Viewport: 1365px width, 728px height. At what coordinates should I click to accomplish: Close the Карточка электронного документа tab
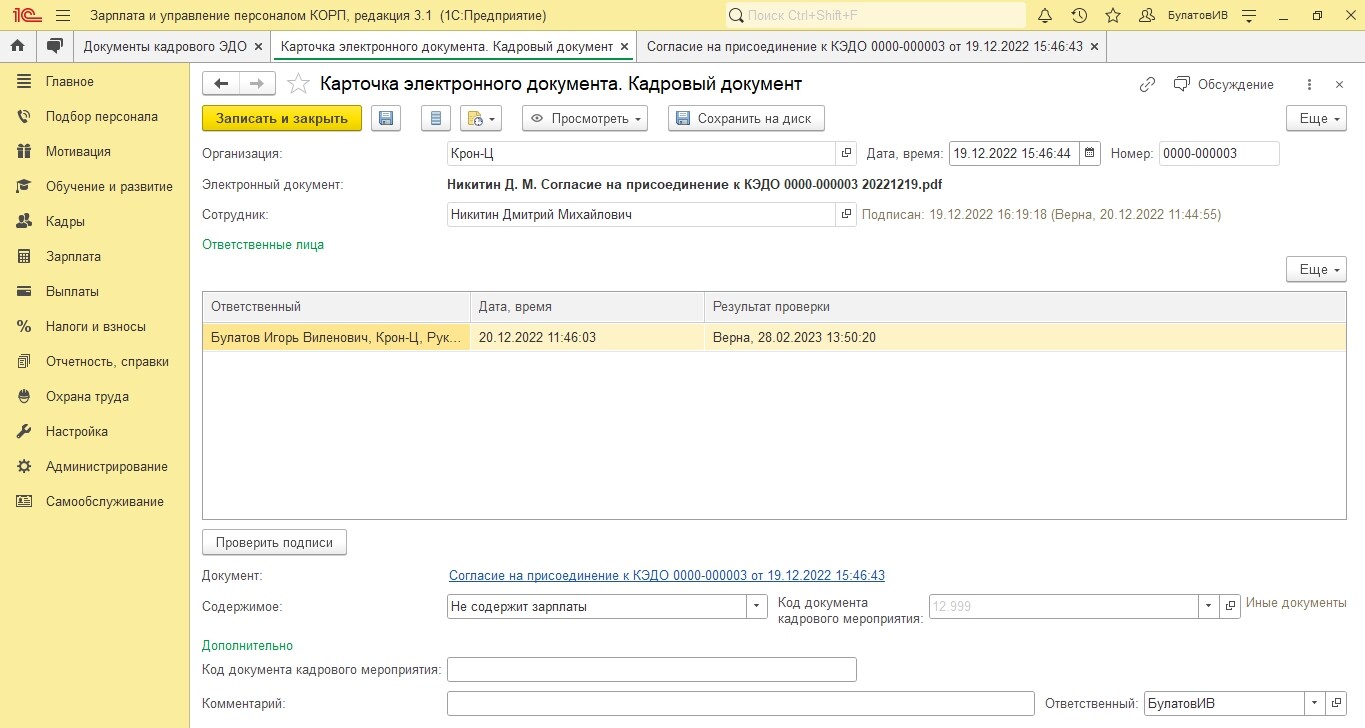click(x=625, y=47)
